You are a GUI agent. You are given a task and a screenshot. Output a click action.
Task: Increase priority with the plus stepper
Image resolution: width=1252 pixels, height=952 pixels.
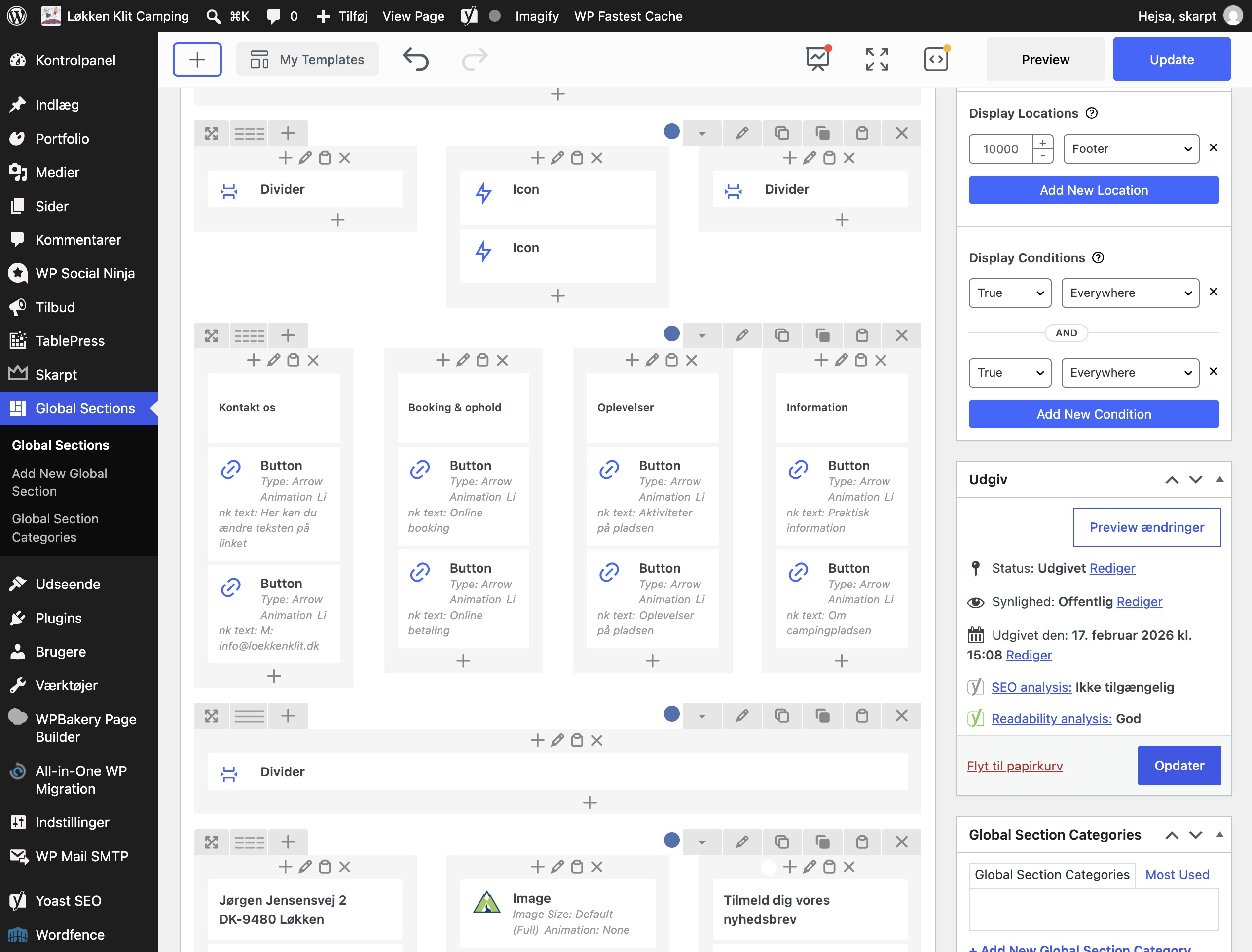coord(1042,142)
